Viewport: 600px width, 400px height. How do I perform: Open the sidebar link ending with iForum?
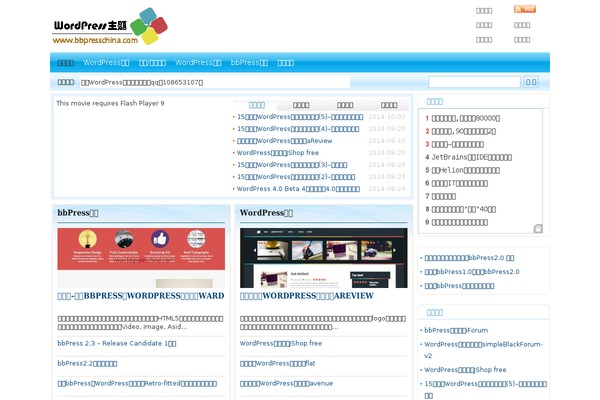coord(456,330)
